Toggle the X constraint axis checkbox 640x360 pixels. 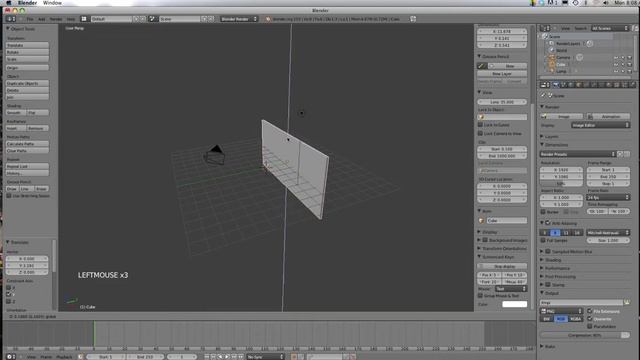tap(9, 287)
